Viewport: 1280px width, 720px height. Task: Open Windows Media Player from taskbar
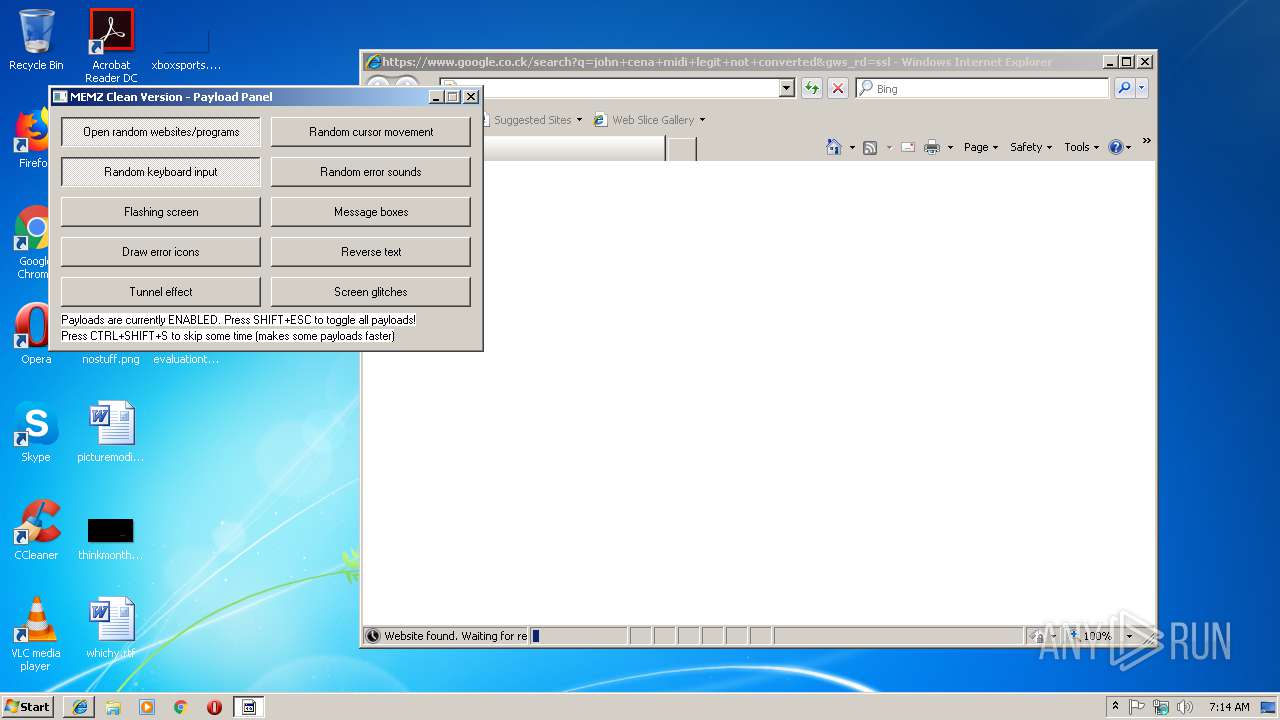[147, 707]
